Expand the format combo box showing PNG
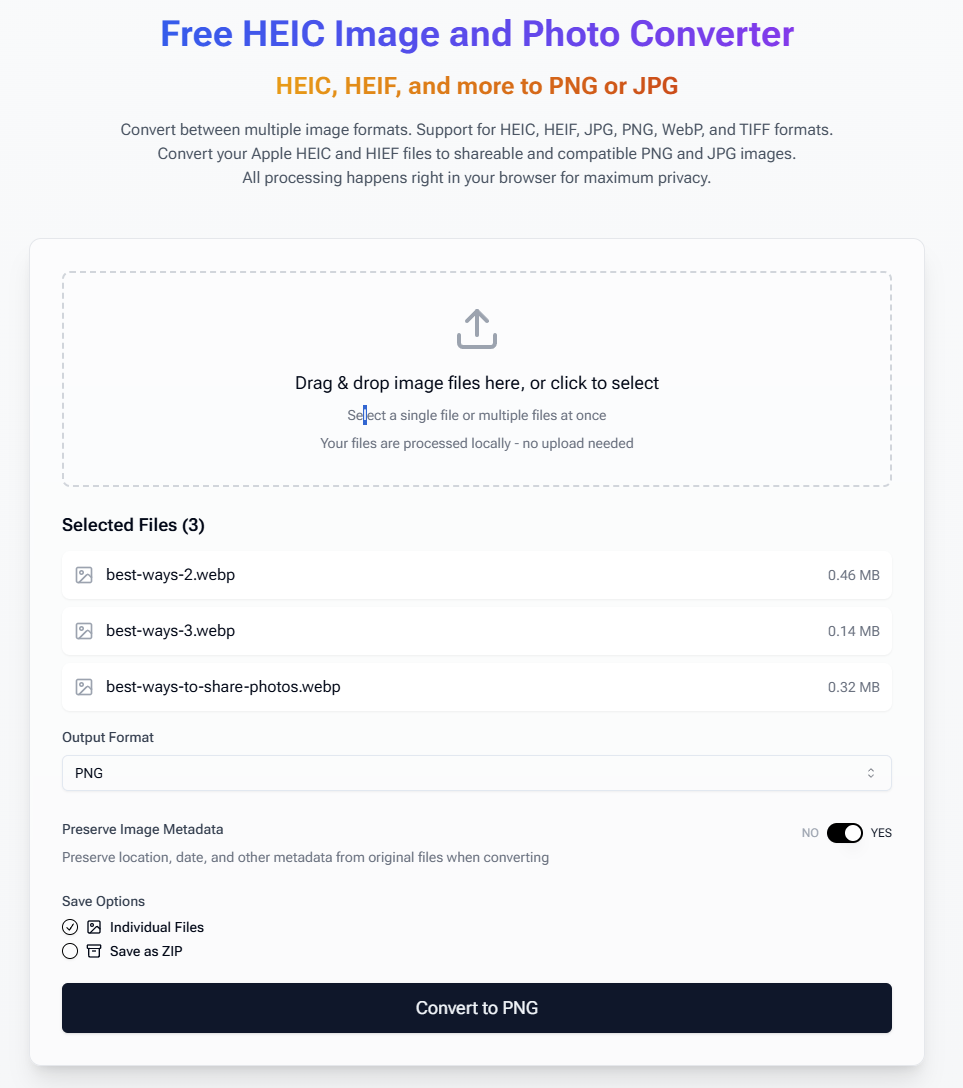 (477, 772)
